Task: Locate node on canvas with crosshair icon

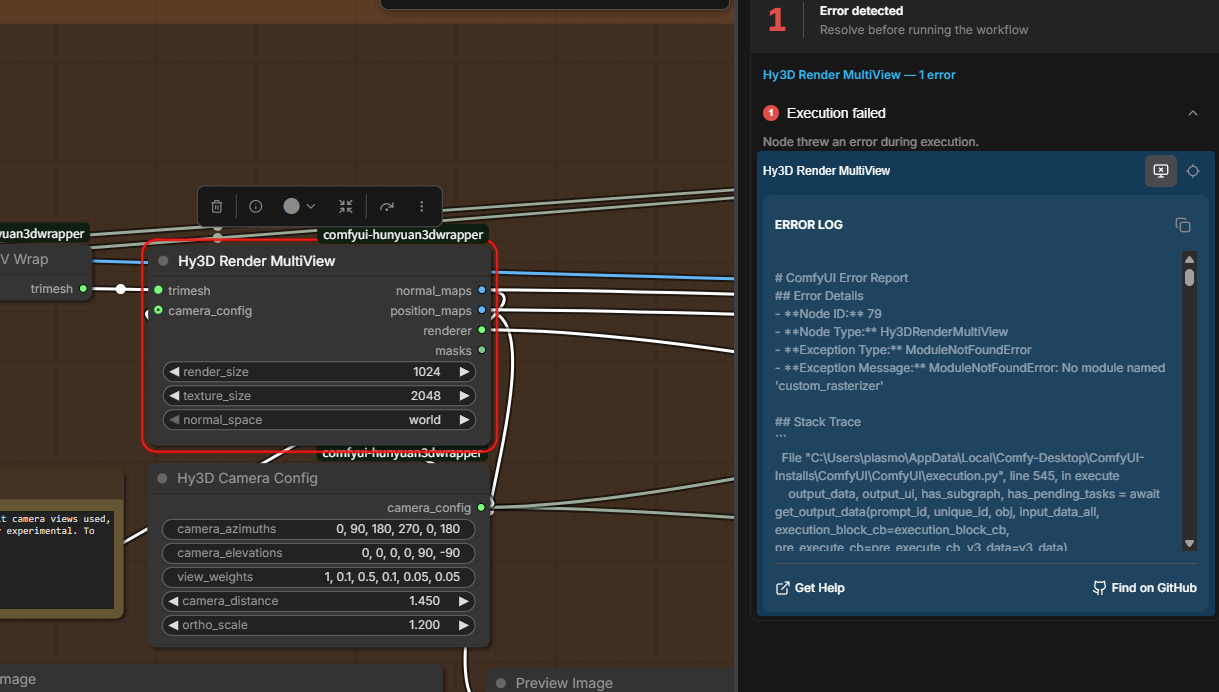Action: (1193, 171)
